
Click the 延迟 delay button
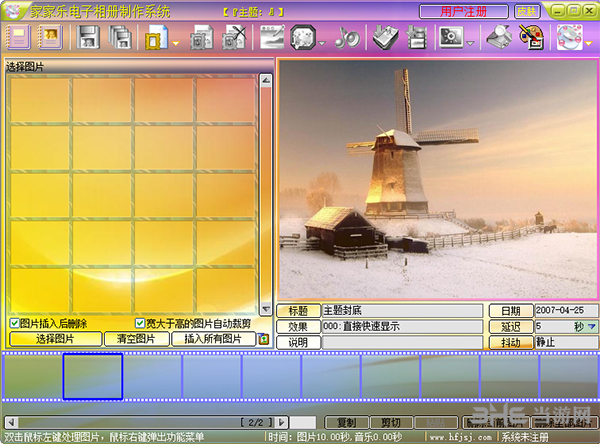click(511, 326)
